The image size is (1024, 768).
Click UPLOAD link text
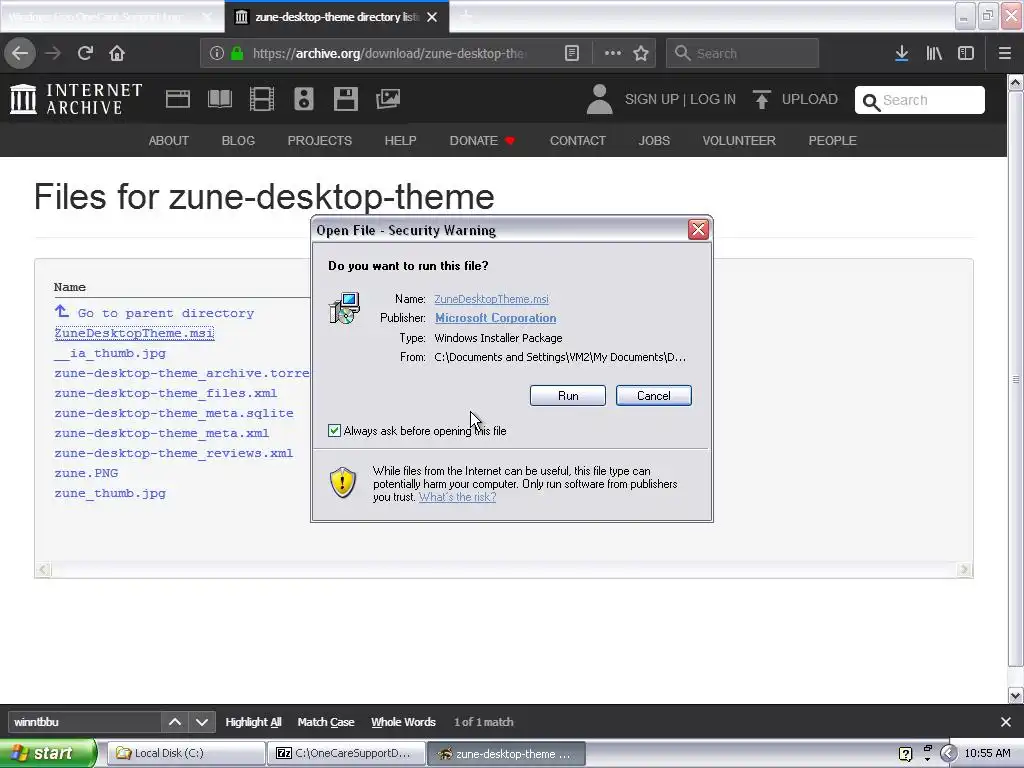pos(810,99)
